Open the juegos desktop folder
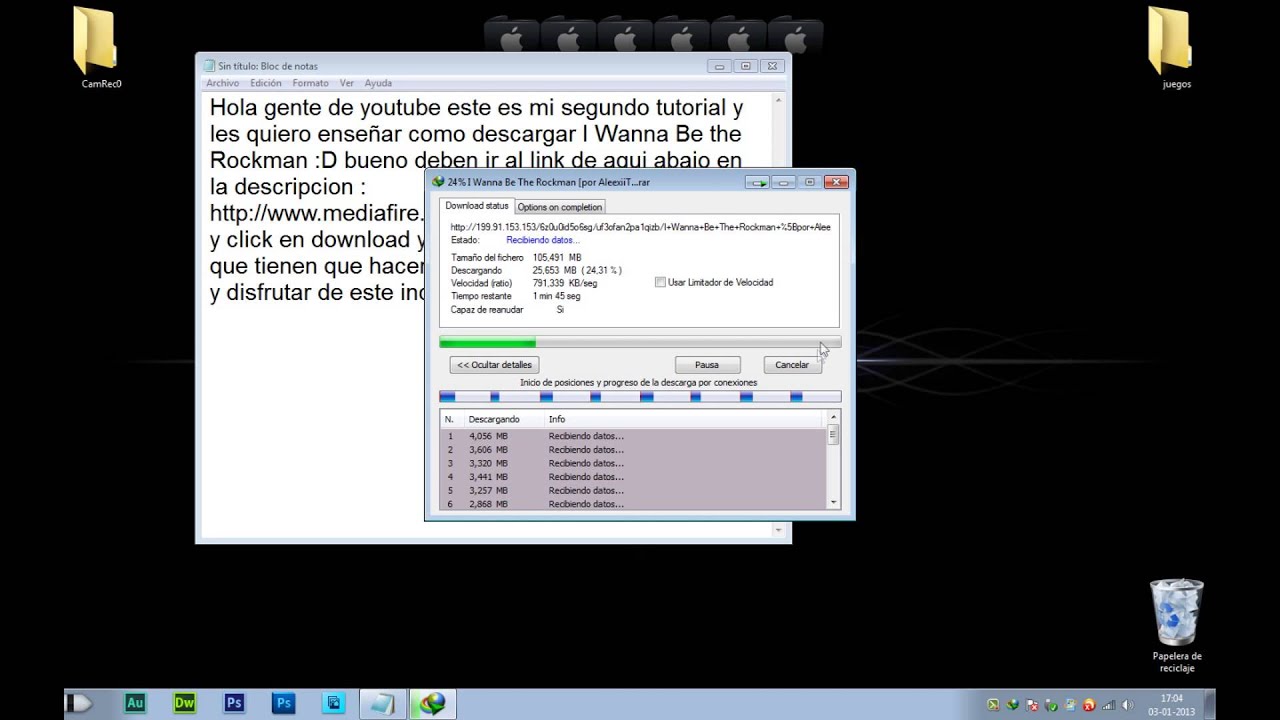Screen dimensions: 1280x720 pos(1176,48)
